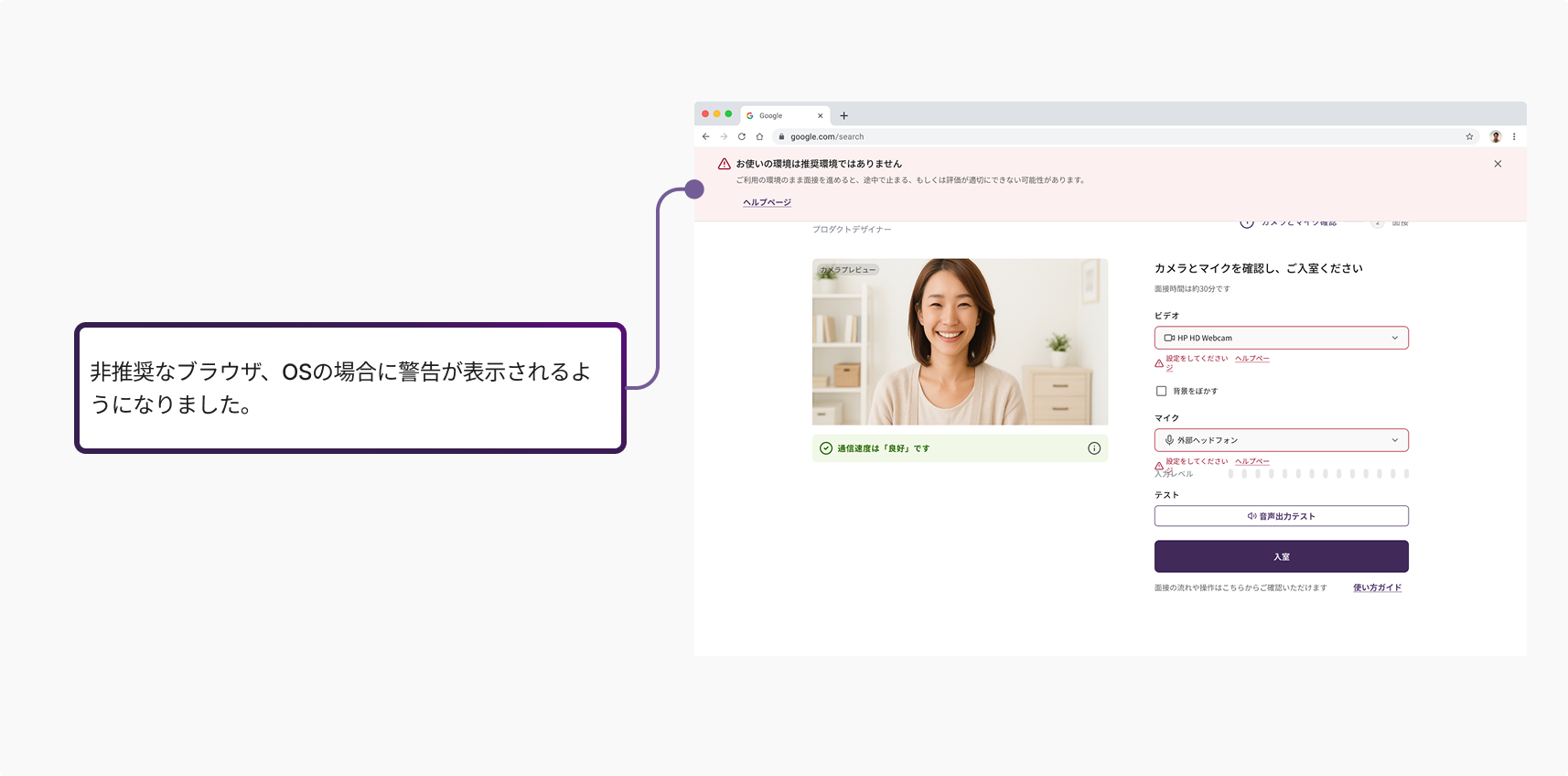Click the green connection check icon
The height and width of the screenshot is (776, 1568).
click(x=826, y=448)
